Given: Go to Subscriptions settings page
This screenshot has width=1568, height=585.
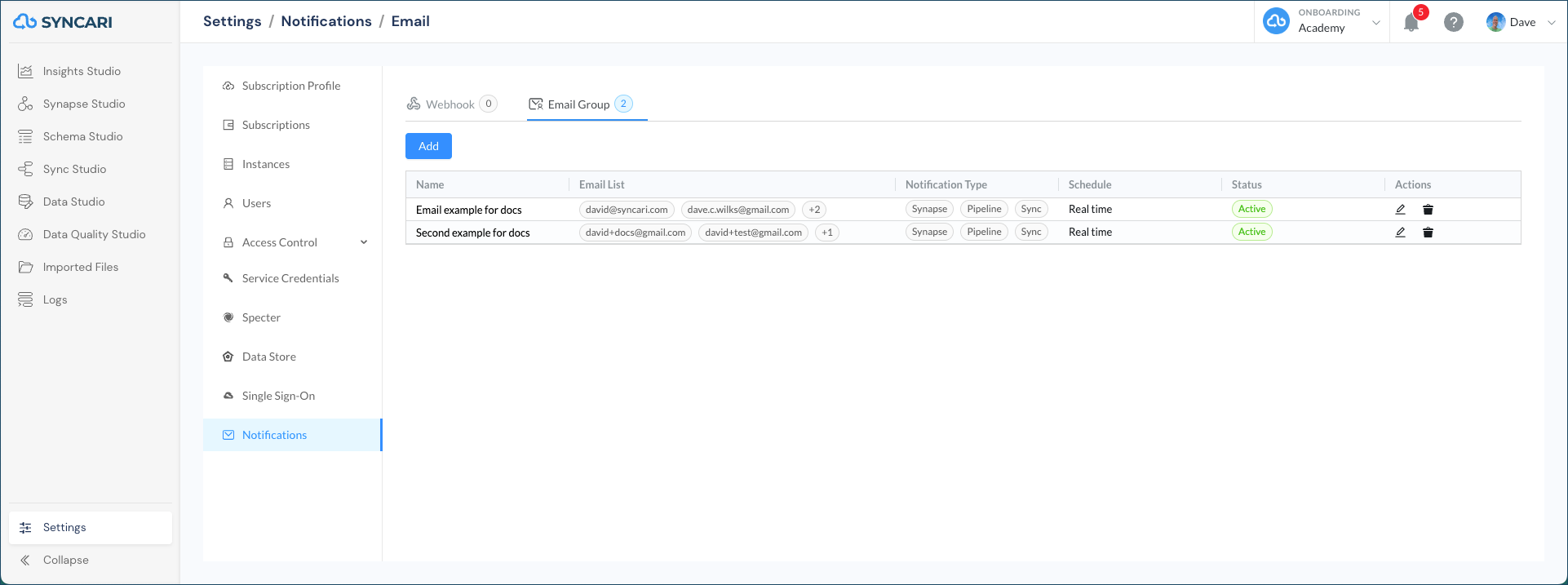Looking at the screenshot, I should point(276,125).
